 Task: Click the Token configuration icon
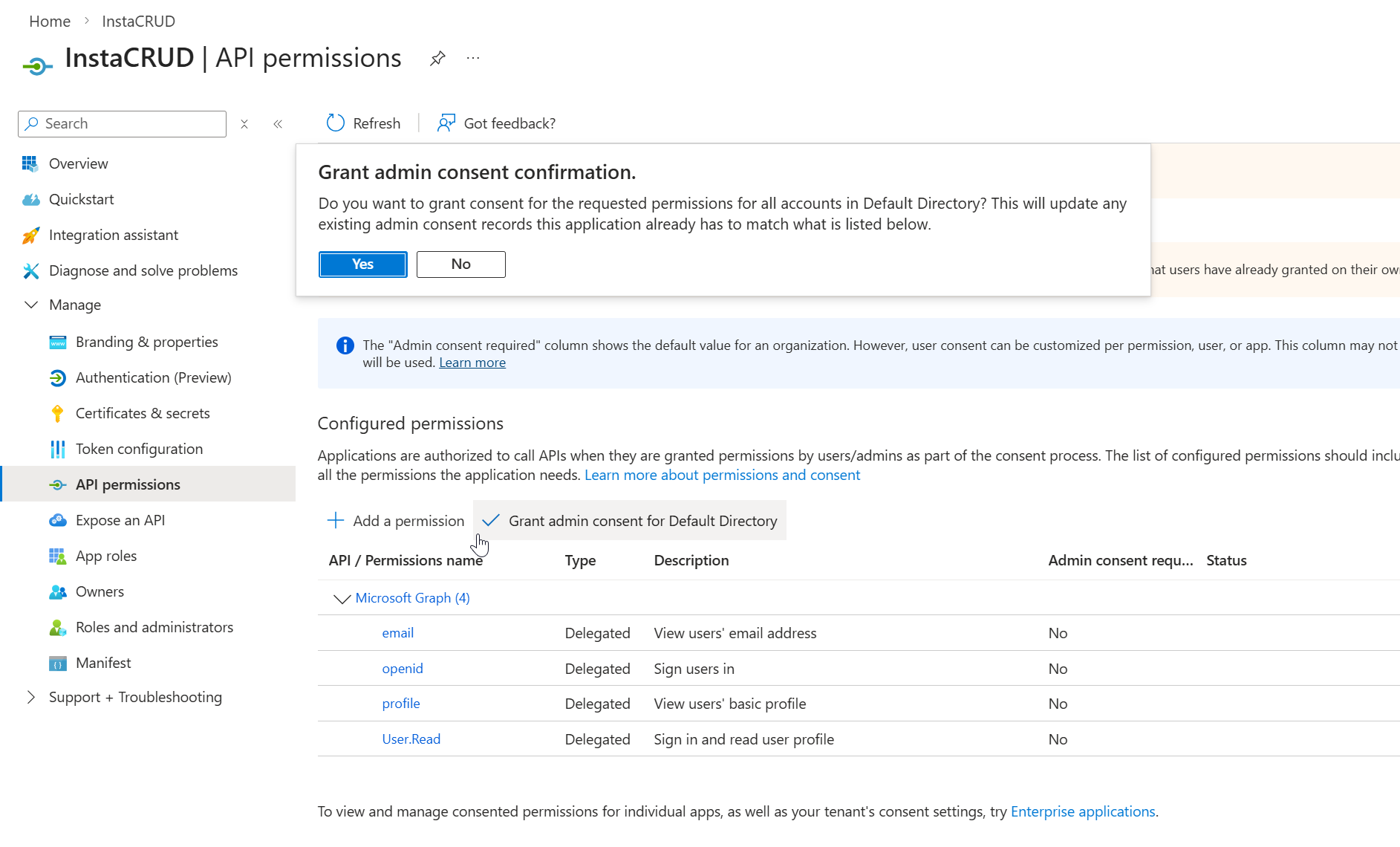58,449
